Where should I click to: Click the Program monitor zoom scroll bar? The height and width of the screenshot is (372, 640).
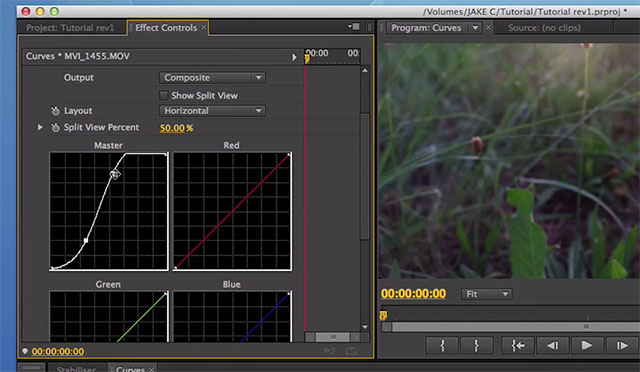click(x=515, y=327)
